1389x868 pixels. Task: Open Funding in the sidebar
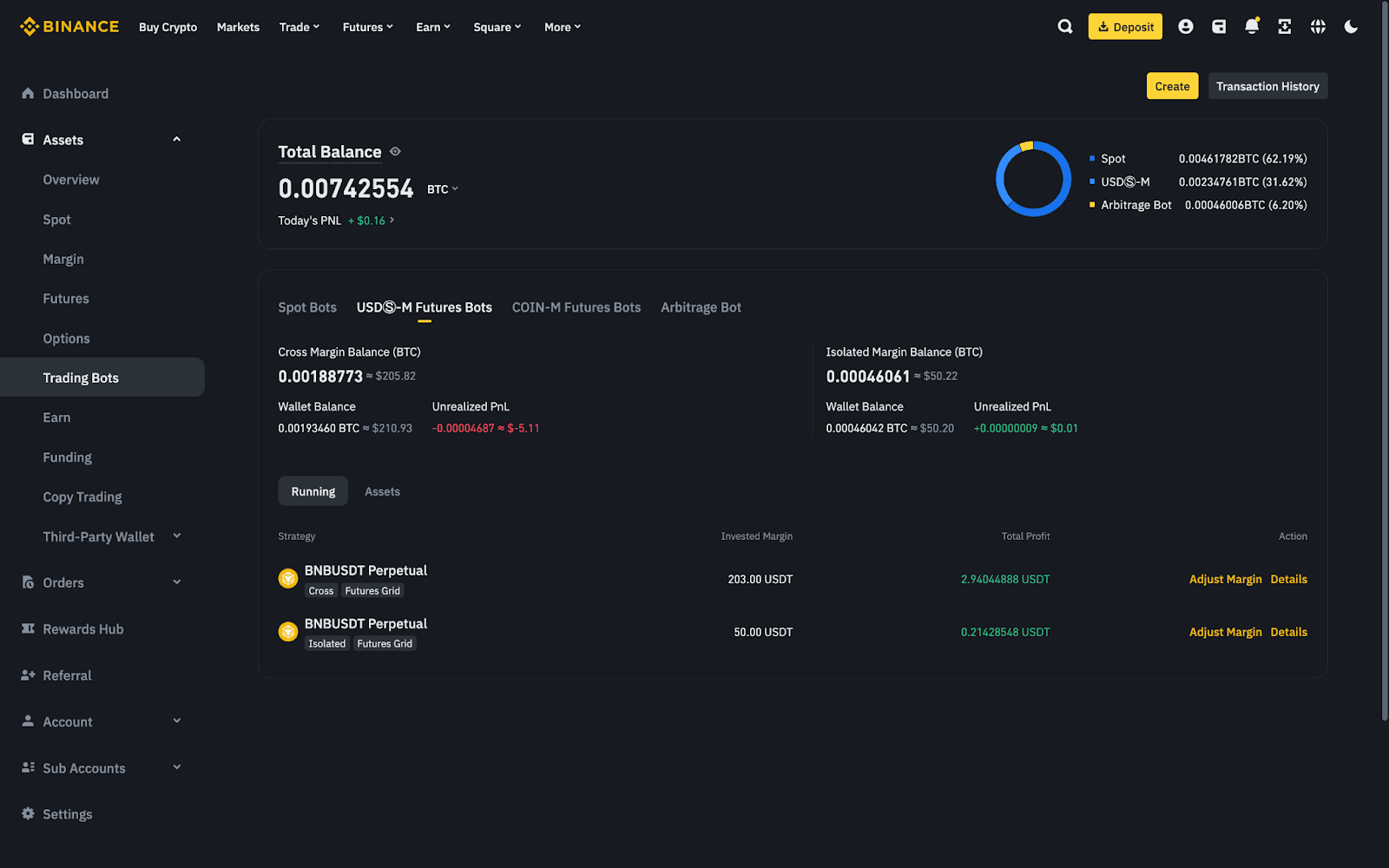tap(67, 457)
